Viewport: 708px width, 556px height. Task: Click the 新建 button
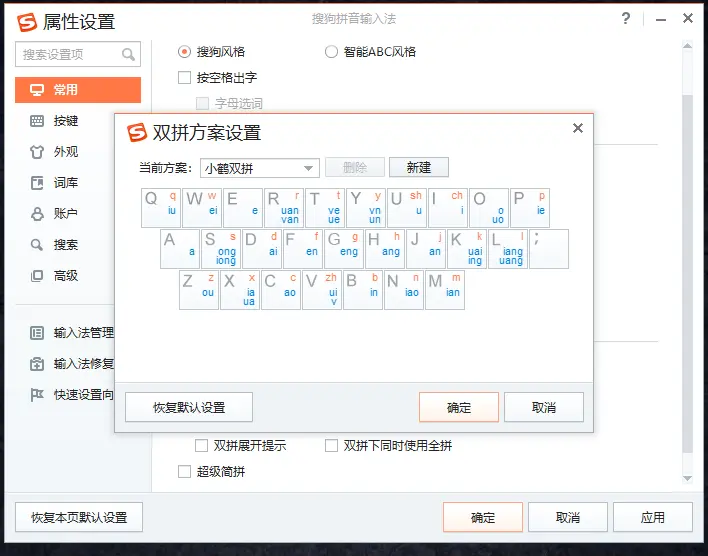419,168
